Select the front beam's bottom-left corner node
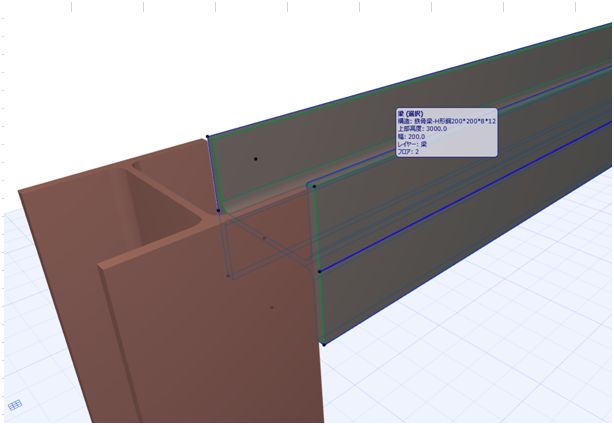Viewport: 614px width, 425px height. click(x=323, y=344)
